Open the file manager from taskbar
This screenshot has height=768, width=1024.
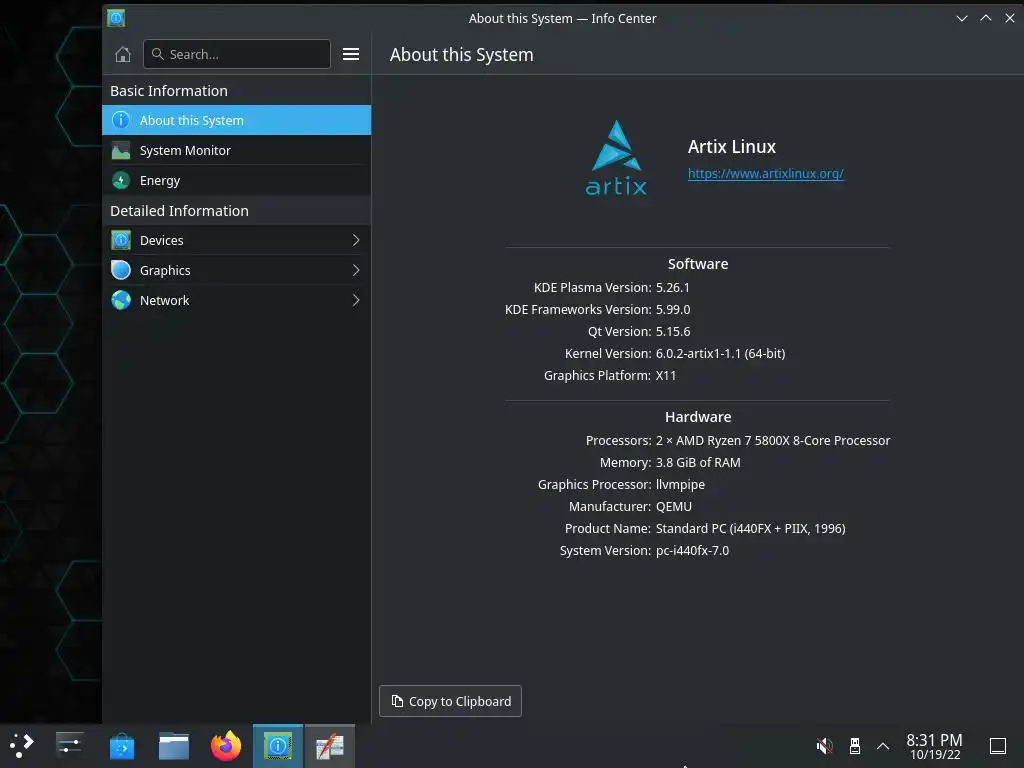174,746
